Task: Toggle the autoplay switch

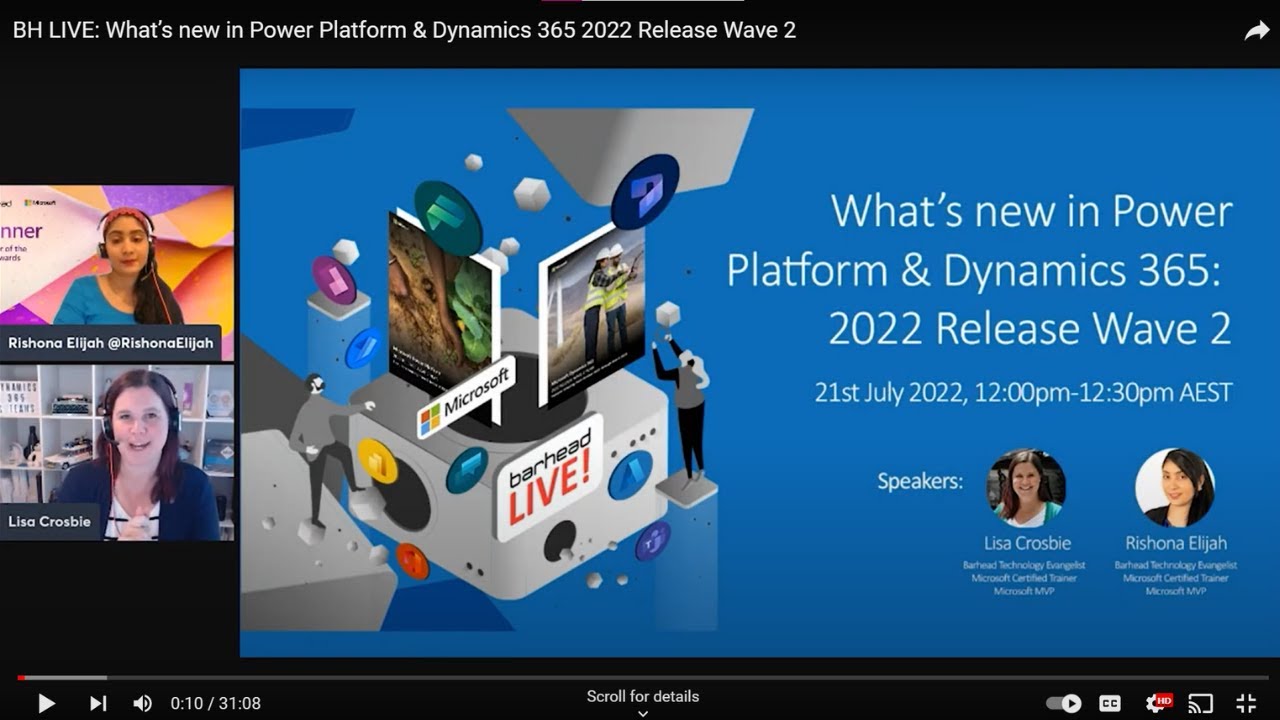Action: pyautogui.click(x=1064, y=703)
